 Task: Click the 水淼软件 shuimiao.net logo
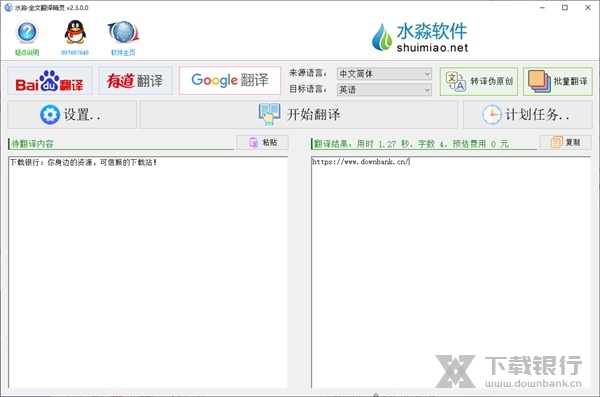point(419,37)
